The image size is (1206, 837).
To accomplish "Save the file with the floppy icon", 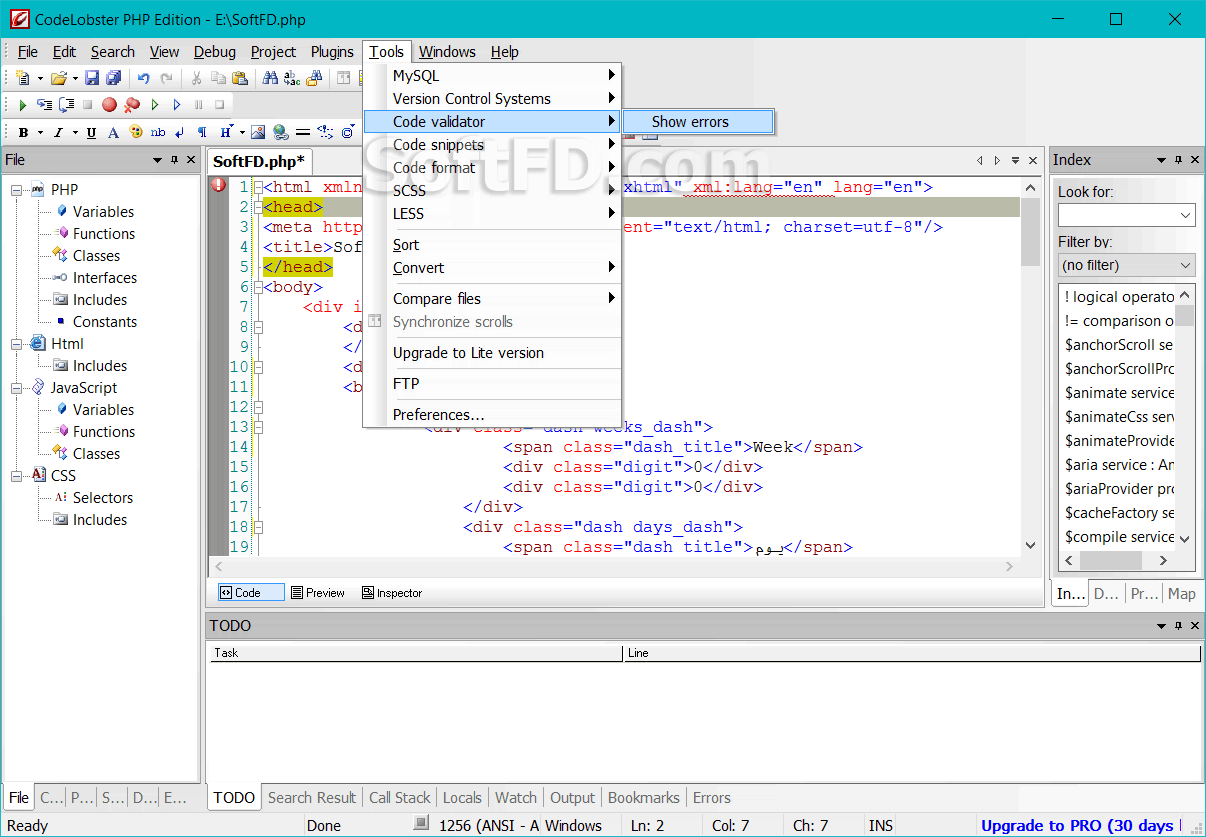I will 92,78.
